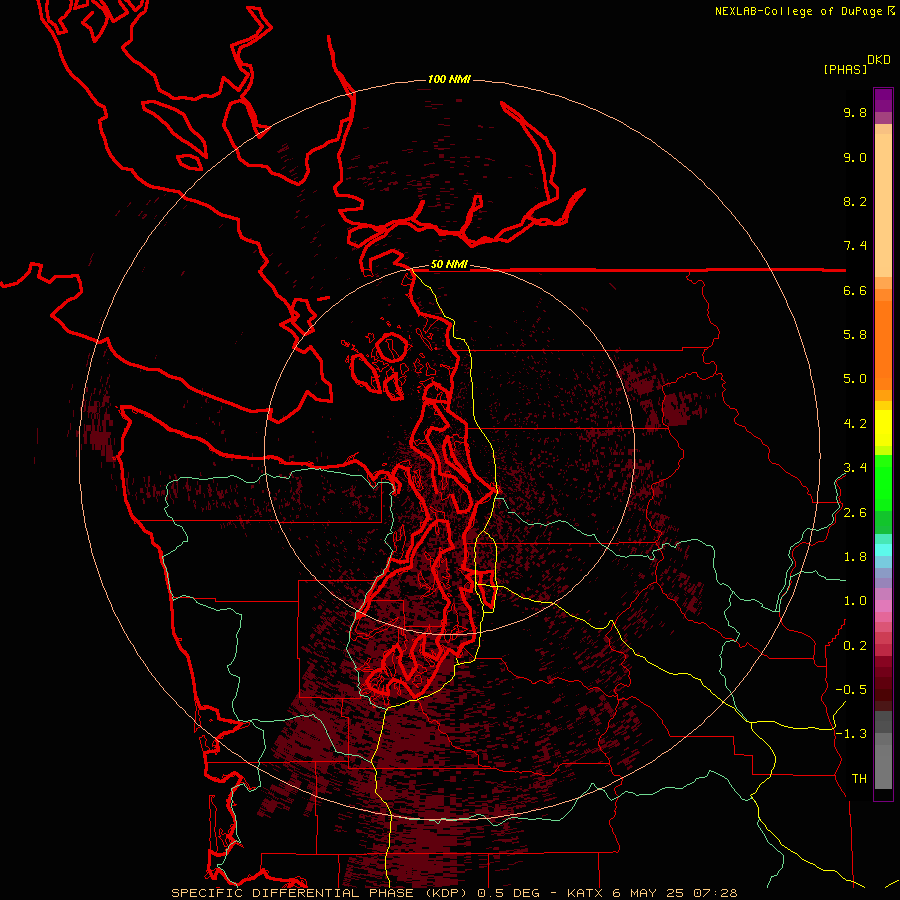This screenshot has height=900, width=900.
Task: Click the 4.2 legend value
Action: click(855, 424)
